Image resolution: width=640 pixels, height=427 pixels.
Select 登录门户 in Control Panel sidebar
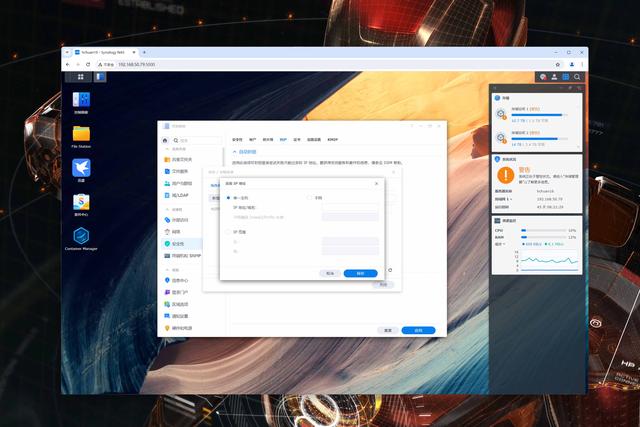click(x=177, y=292)
